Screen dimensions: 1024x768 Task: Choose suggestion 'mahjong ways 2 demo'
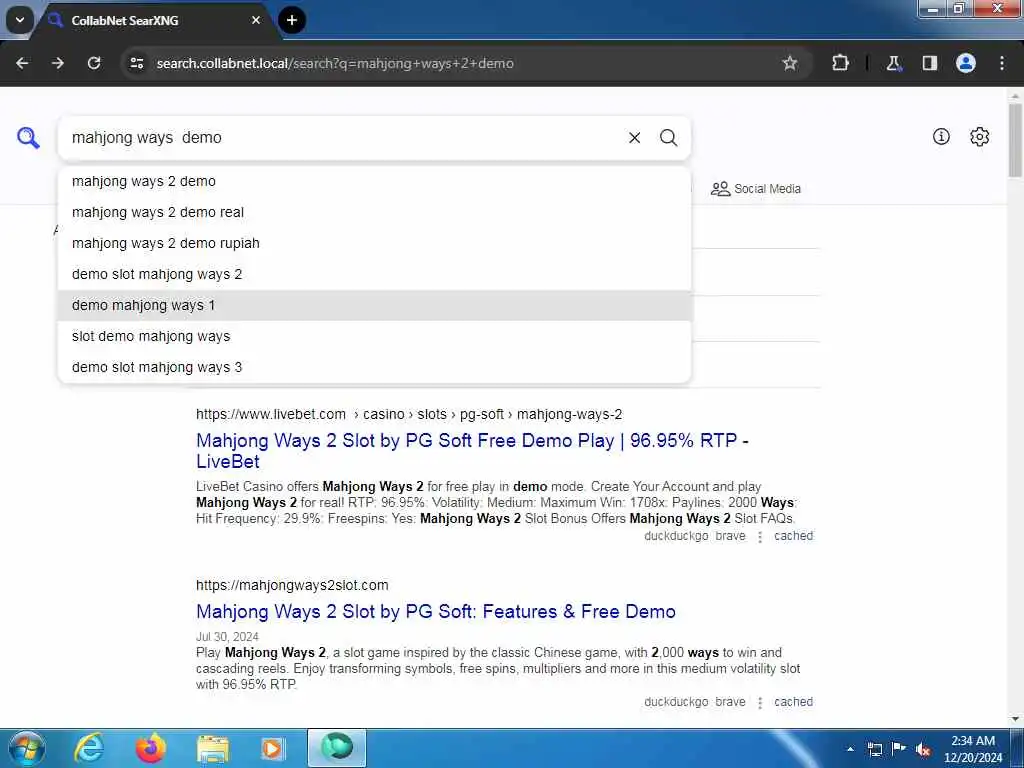[374, 182]
